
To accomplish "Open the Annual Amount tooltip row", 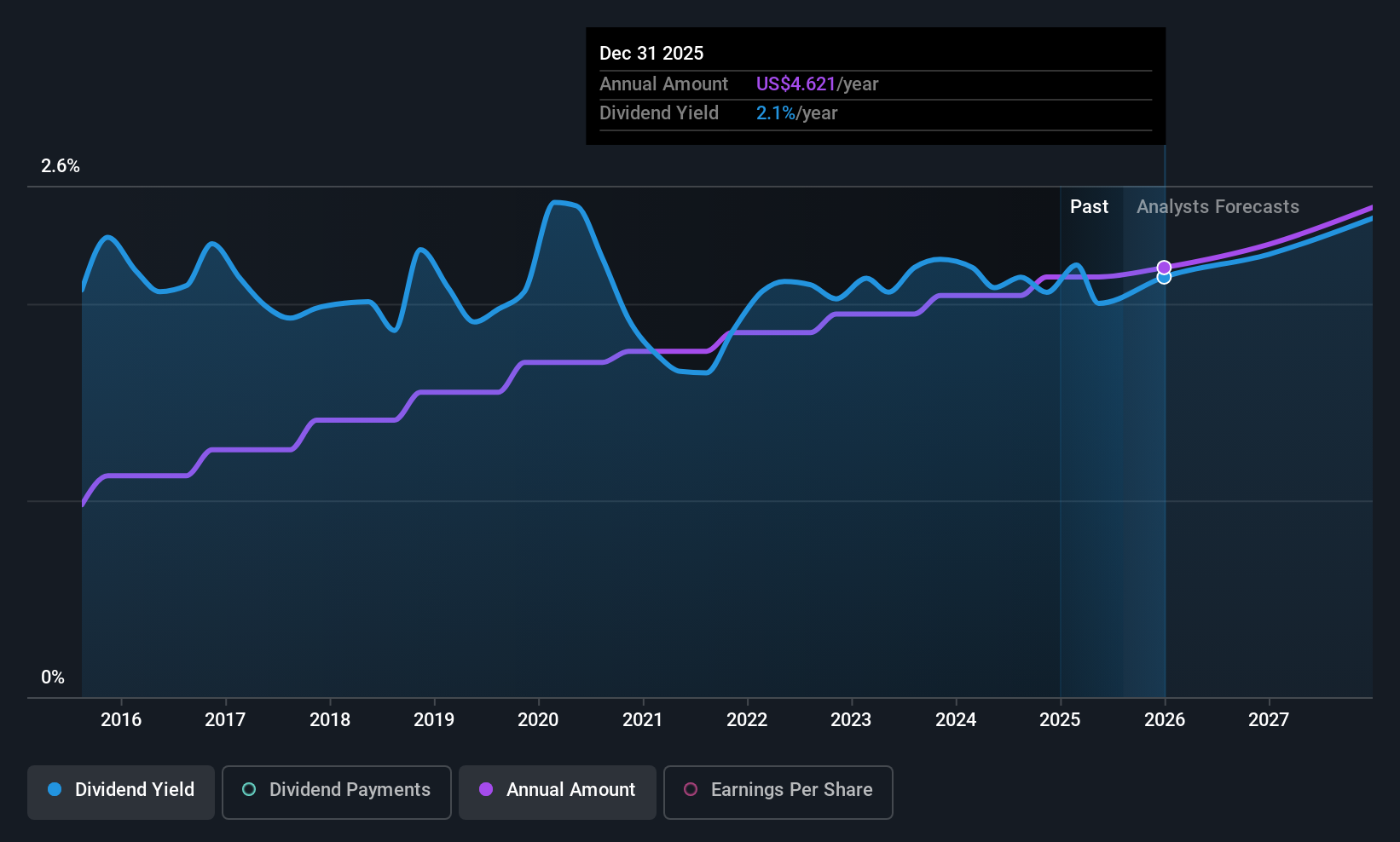I will (664, 84).
